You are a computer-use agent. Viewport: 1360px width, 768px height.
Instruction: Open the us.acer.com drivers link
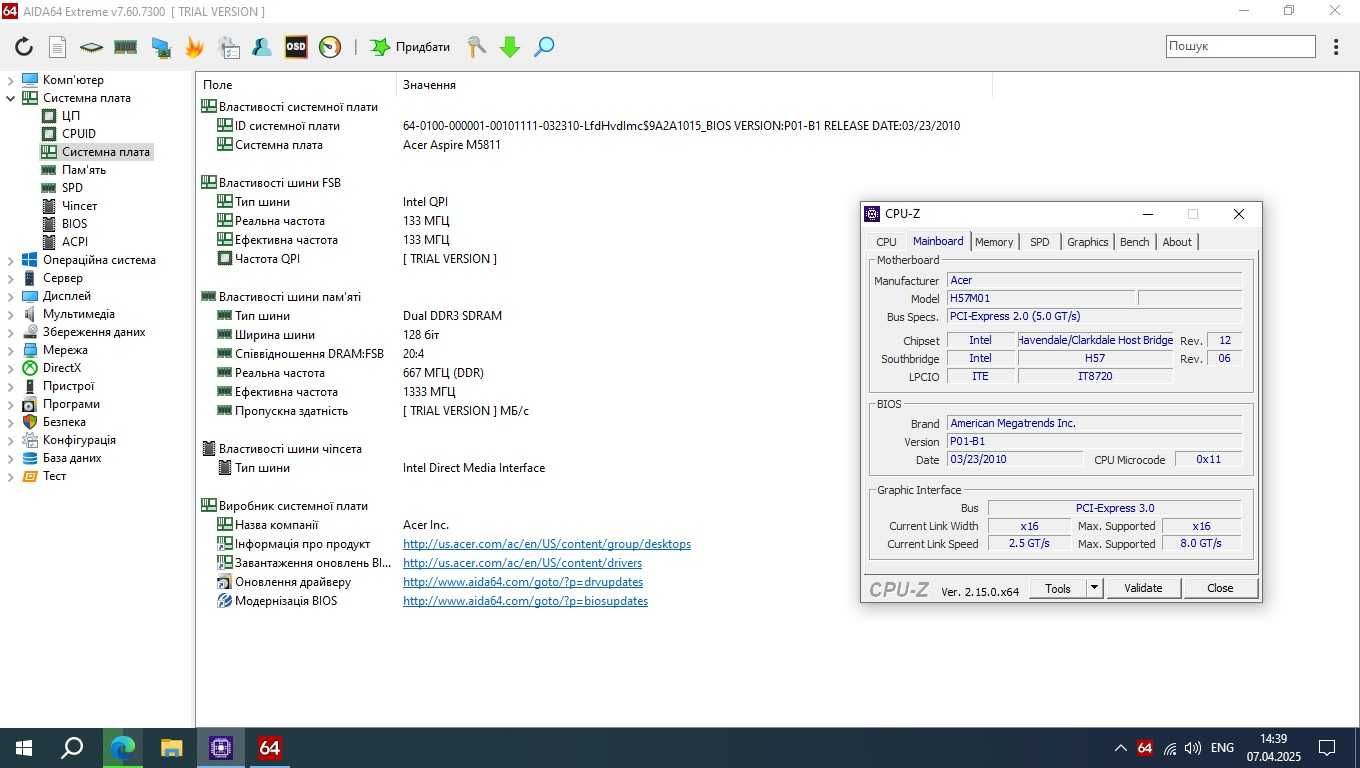[x=522, y=563]
